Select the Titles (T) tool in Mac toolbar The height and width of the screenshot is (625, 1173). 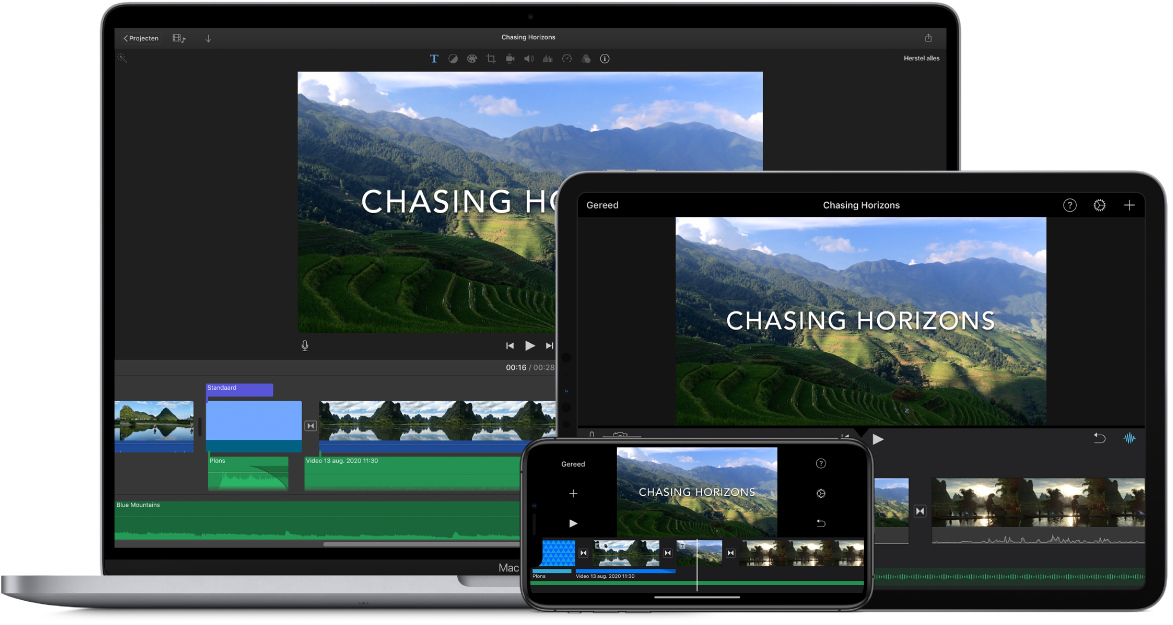pos(434,59)
